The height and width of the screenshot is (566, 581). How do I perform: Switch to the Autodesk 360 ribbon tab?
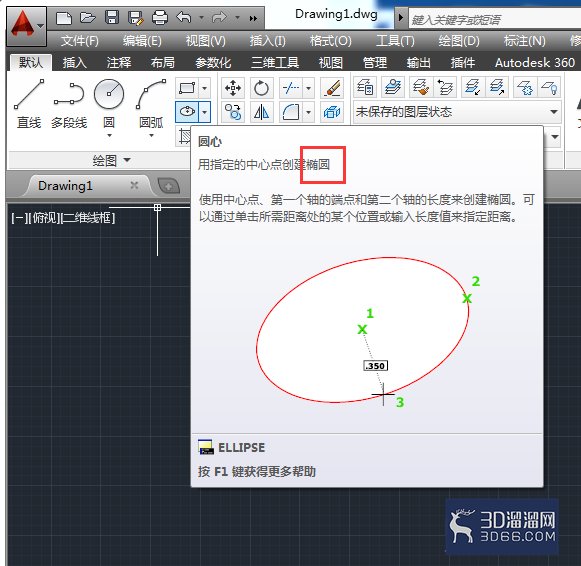535,63
